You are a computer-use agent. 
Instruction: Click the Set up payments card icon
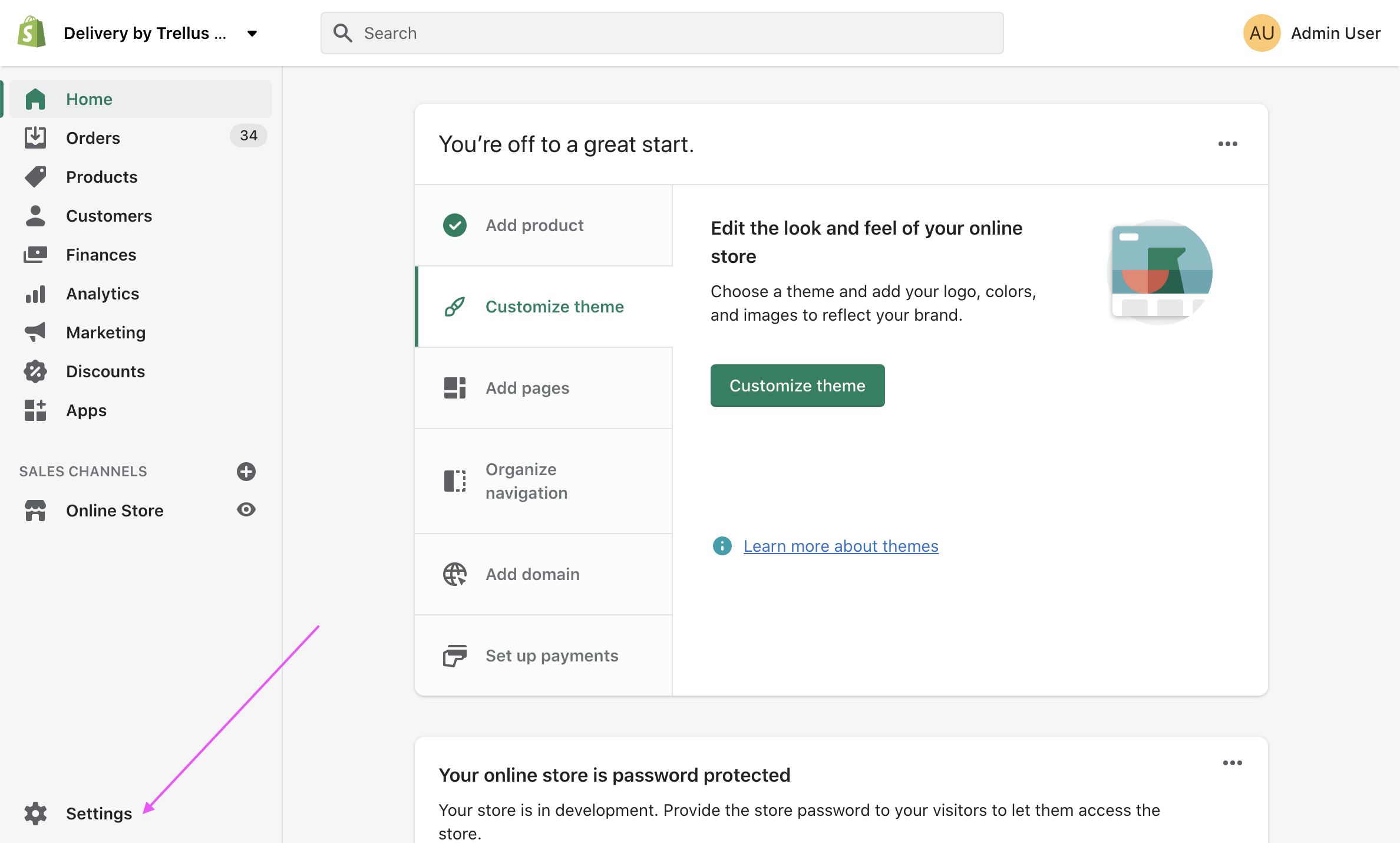point(455,656)
